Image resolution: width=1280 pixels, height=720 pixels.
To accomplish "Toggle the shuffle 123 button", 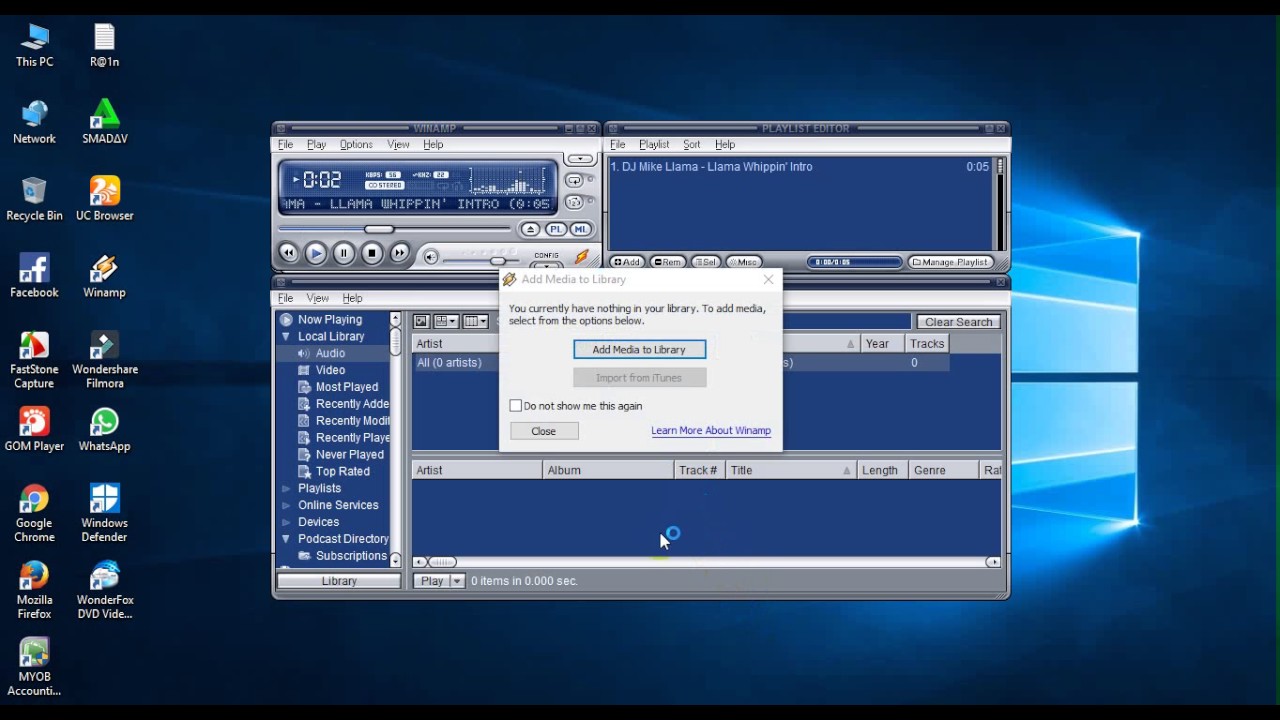I will click(574, 202).
